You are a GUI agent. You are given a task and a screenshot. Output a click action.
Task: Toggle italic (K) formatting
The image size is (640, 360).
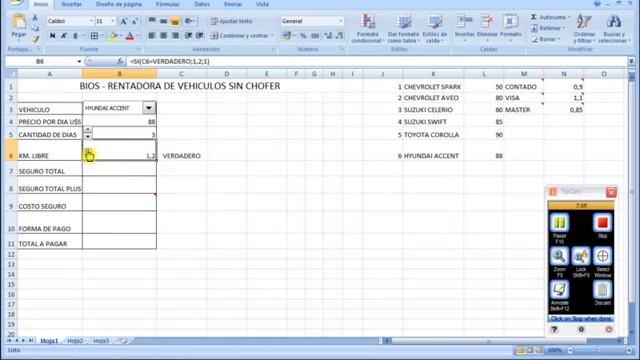[64, 36]
